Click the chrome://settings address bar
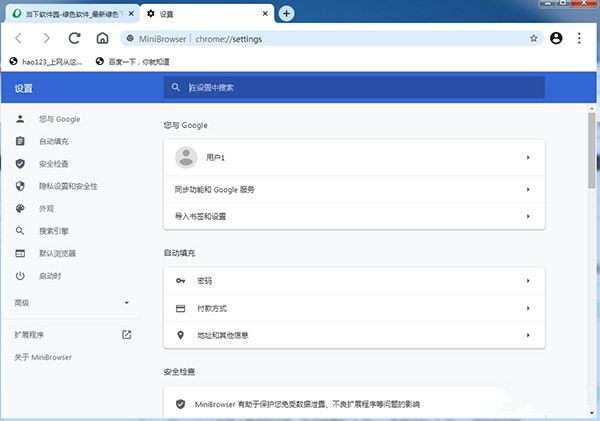The height and width of the screenshot is (421, 600). tap(330, 38)
